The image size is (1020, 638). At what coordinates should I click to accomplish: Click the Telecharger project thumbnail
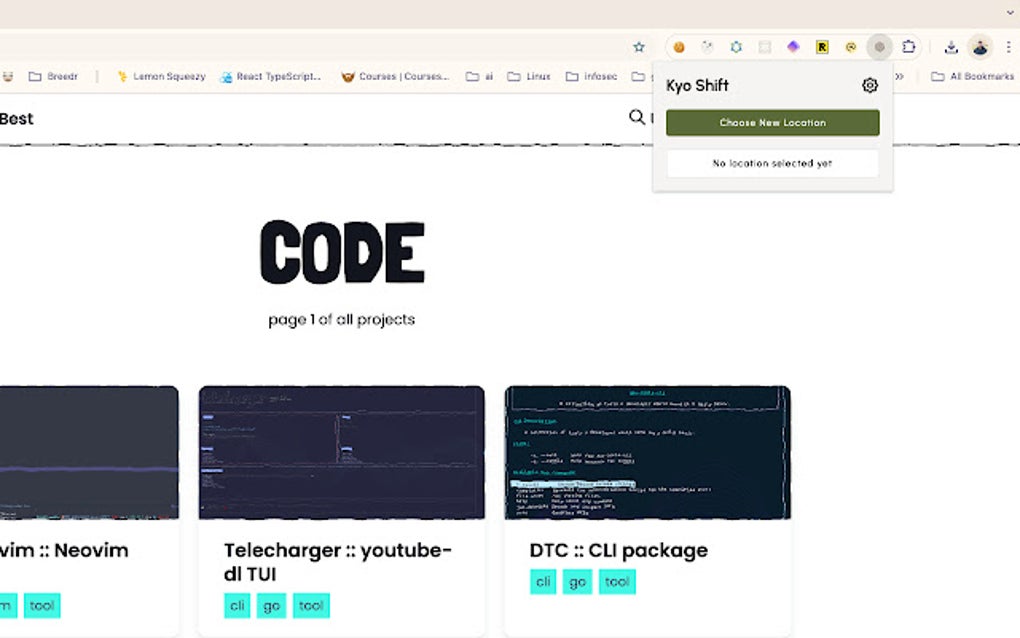tap(342, 452)
